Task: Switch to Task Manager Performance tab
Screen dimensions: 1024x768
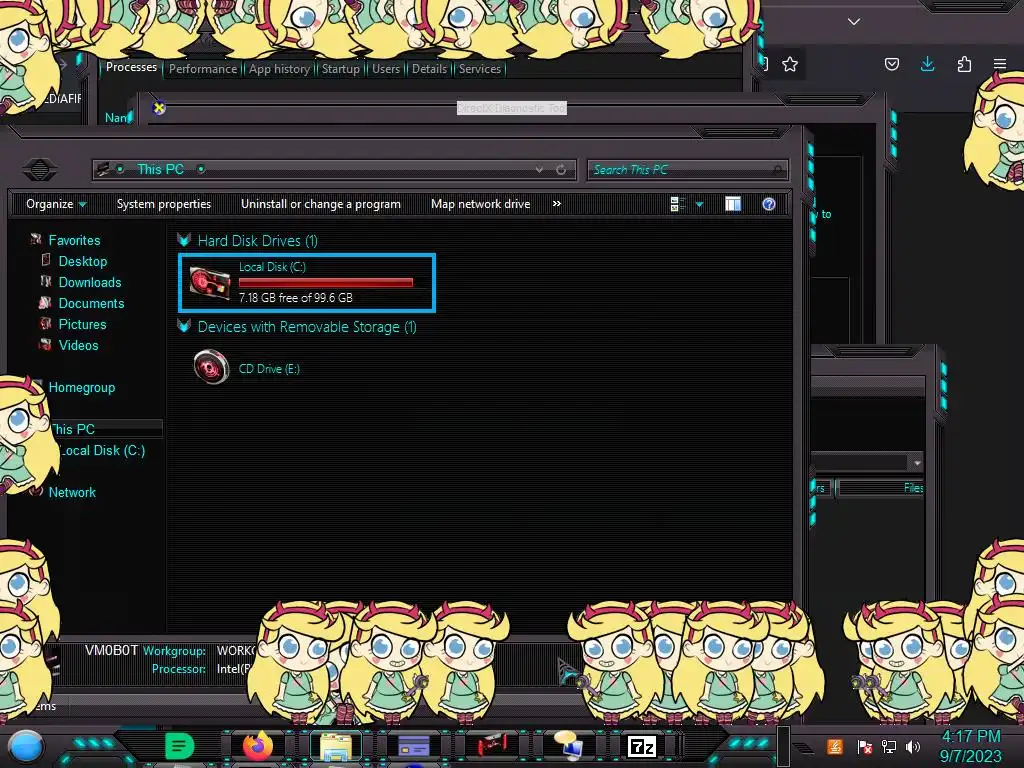Action: point(203,69)
